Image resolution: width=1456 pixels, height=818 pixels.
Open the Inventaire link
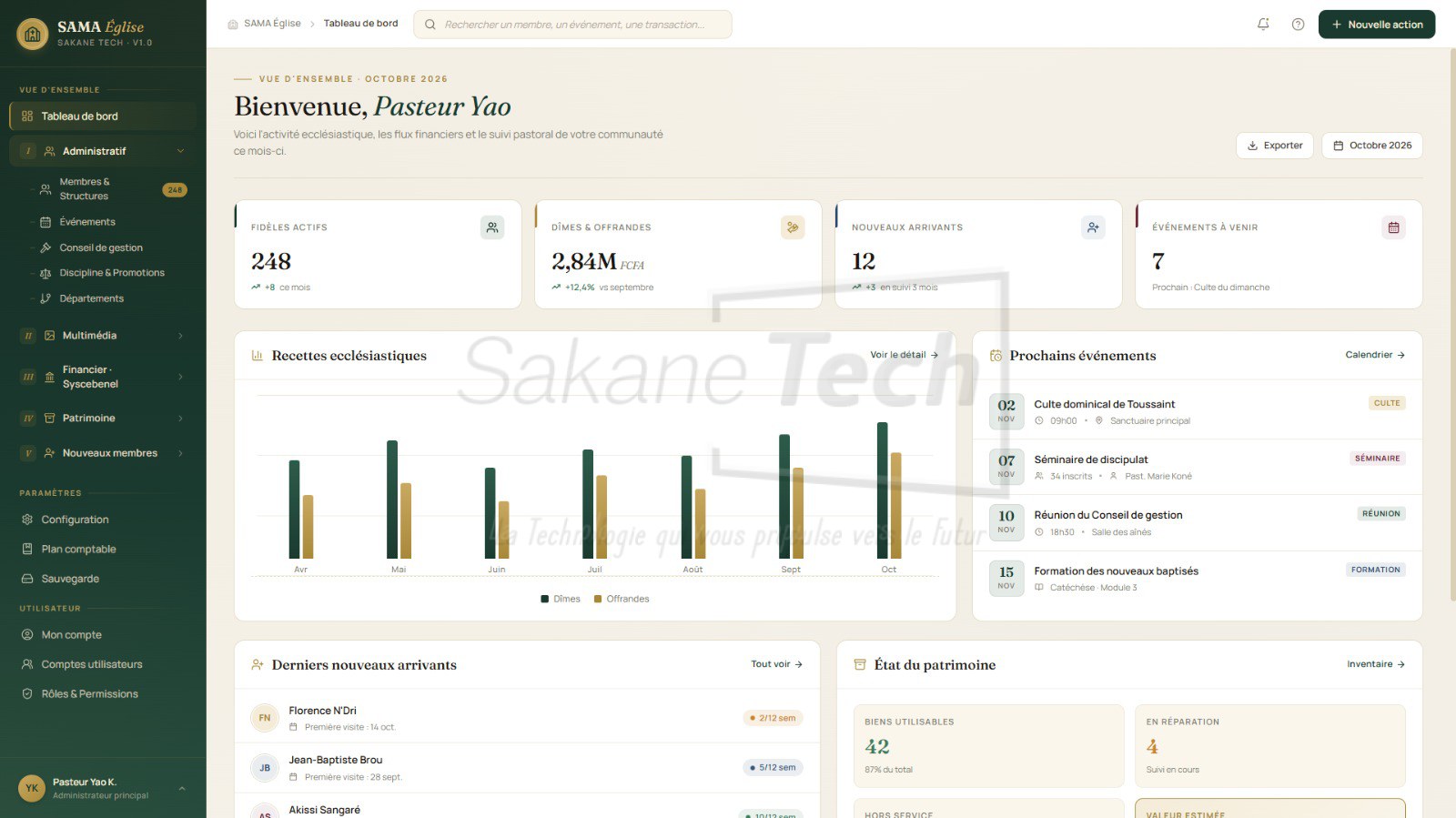point(1376,664)
